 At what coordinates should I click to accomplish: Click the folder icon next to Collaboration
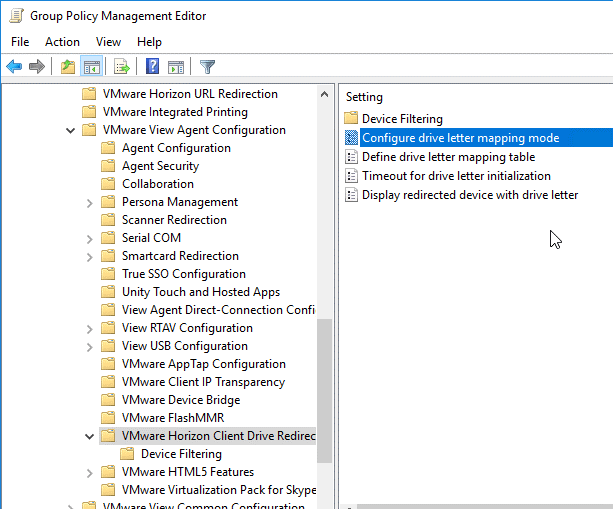pos(108,184)
